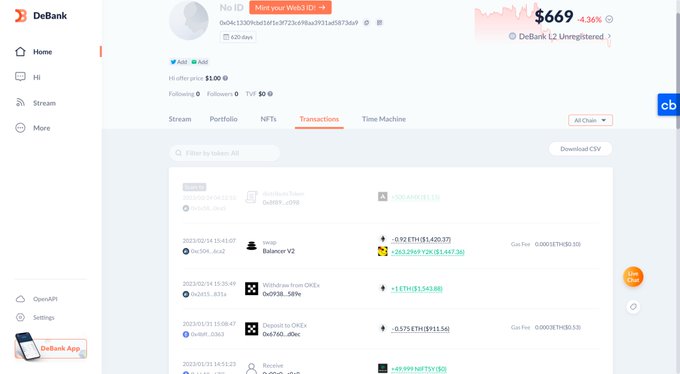Expand the More sidebar menu

tap(20, 128)
